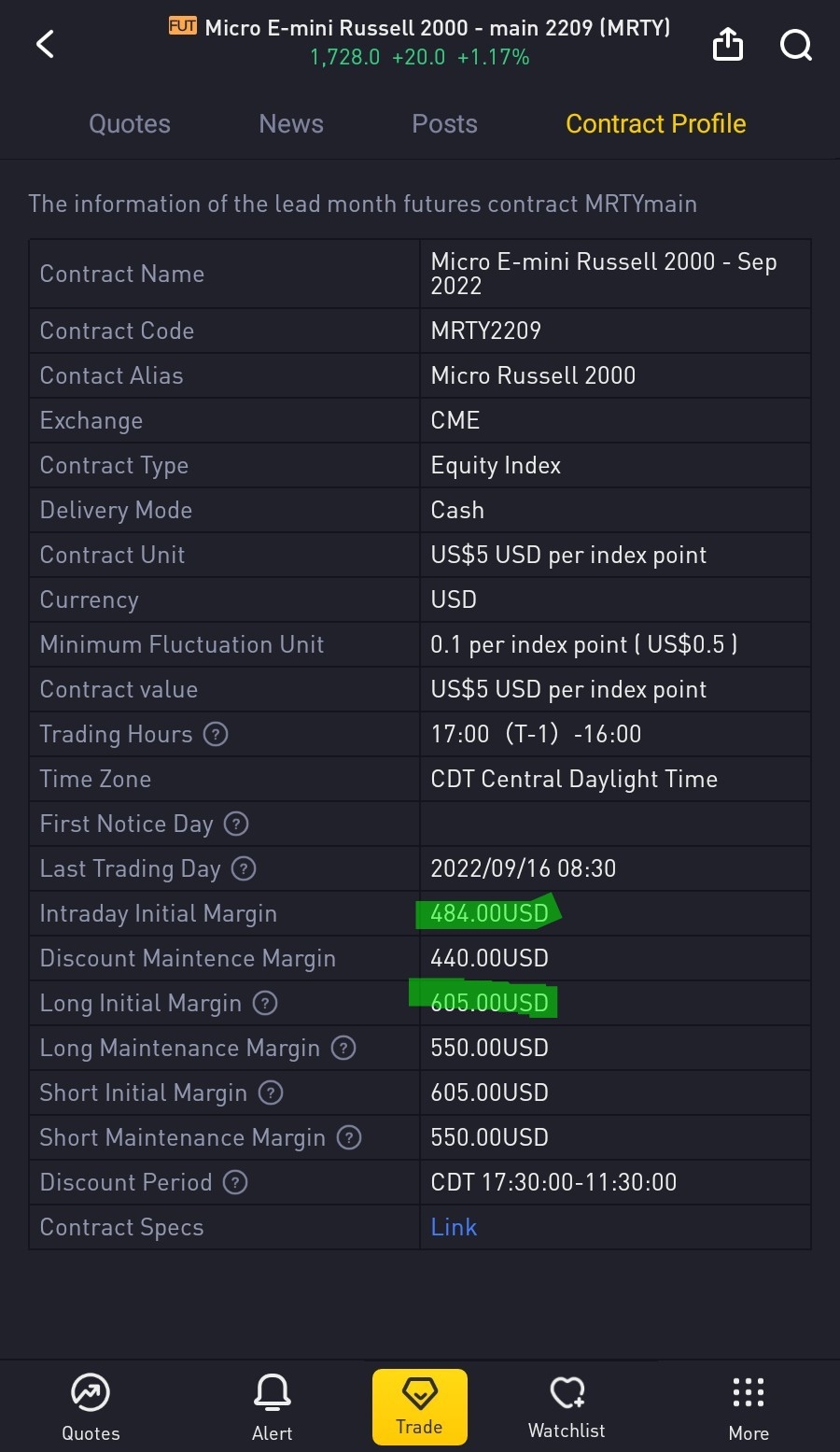Show Long Initial Margin help info
840x1452 pixels.
tap(265, 1004)
